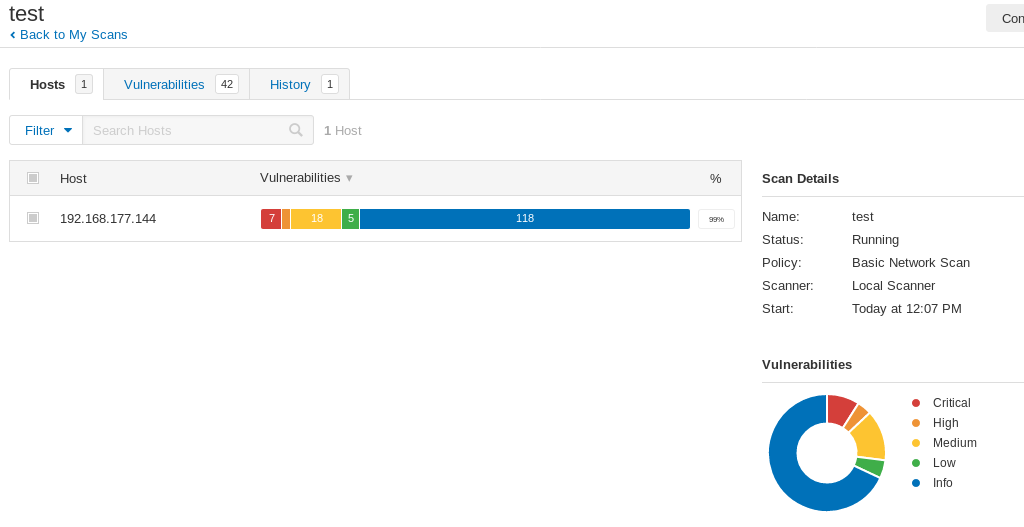Click the search magnifier icon
1024x527 pixels.
pyautogui.click(x=296, y=130)
